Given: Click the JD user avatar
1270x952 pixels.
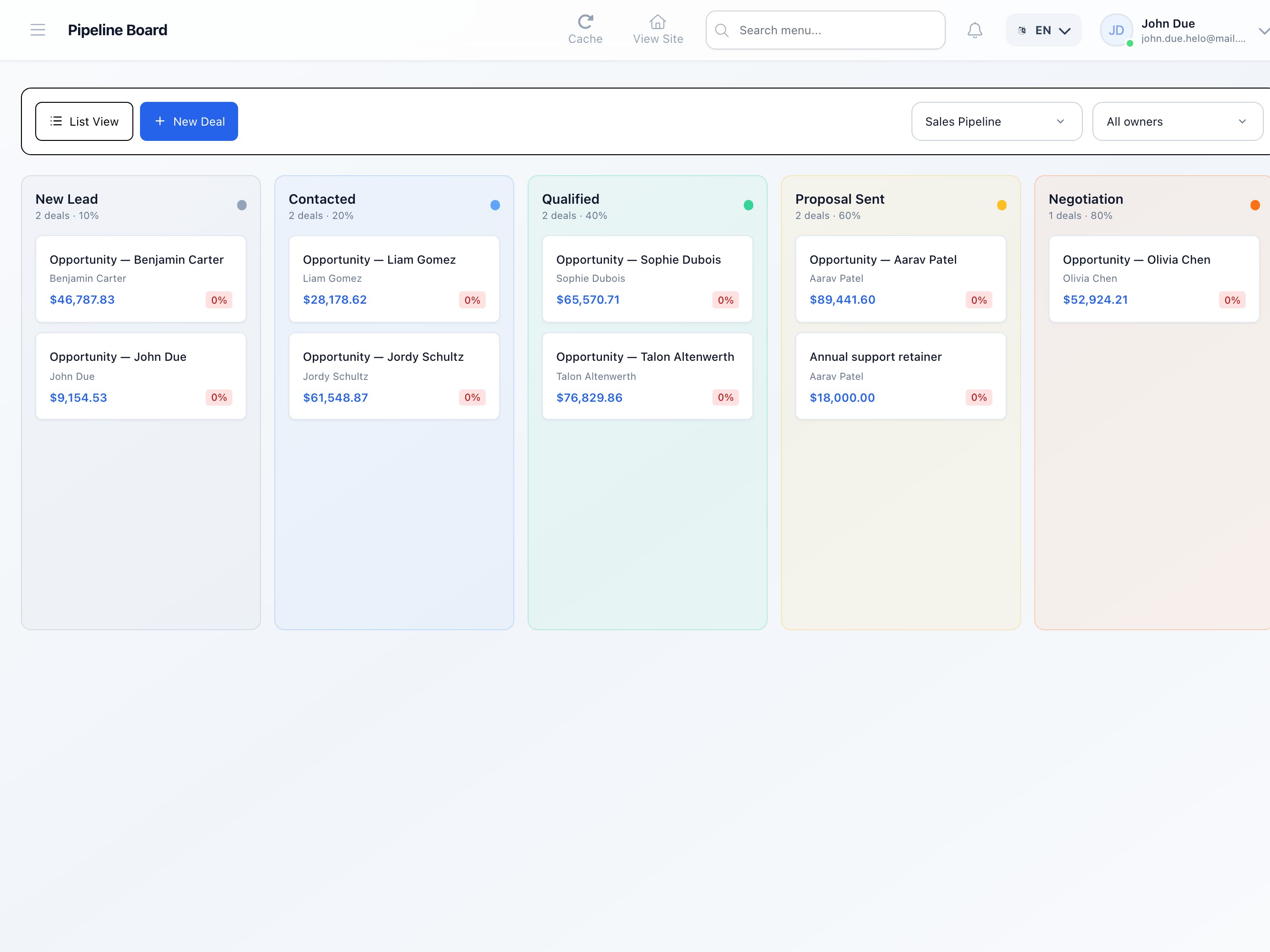Looking at the screenshot, I should tap(1116, 30).
